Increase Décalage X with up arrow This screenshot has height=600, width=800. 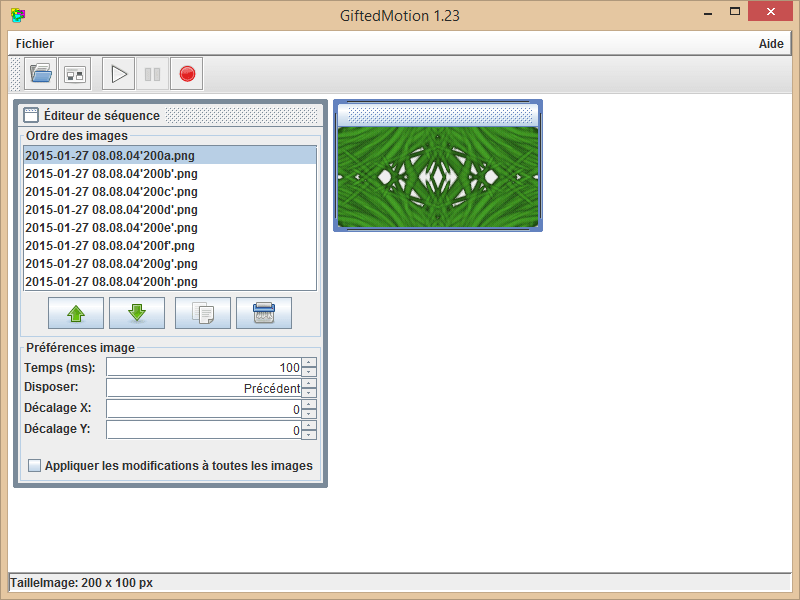point(309,404)
